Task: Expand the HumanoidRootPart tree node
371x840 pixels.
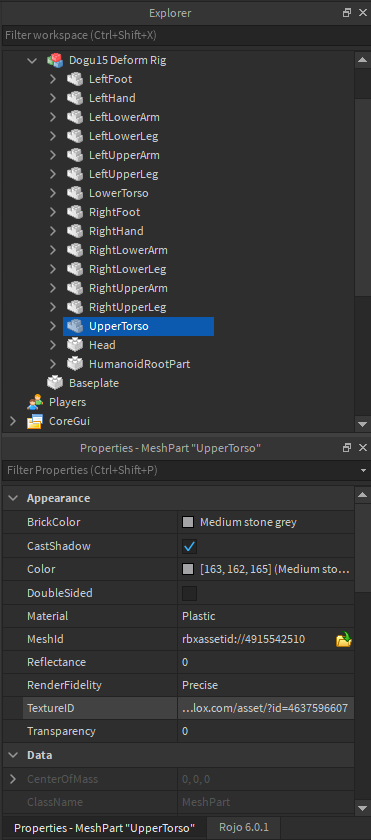Action: (x=52, y=364)
